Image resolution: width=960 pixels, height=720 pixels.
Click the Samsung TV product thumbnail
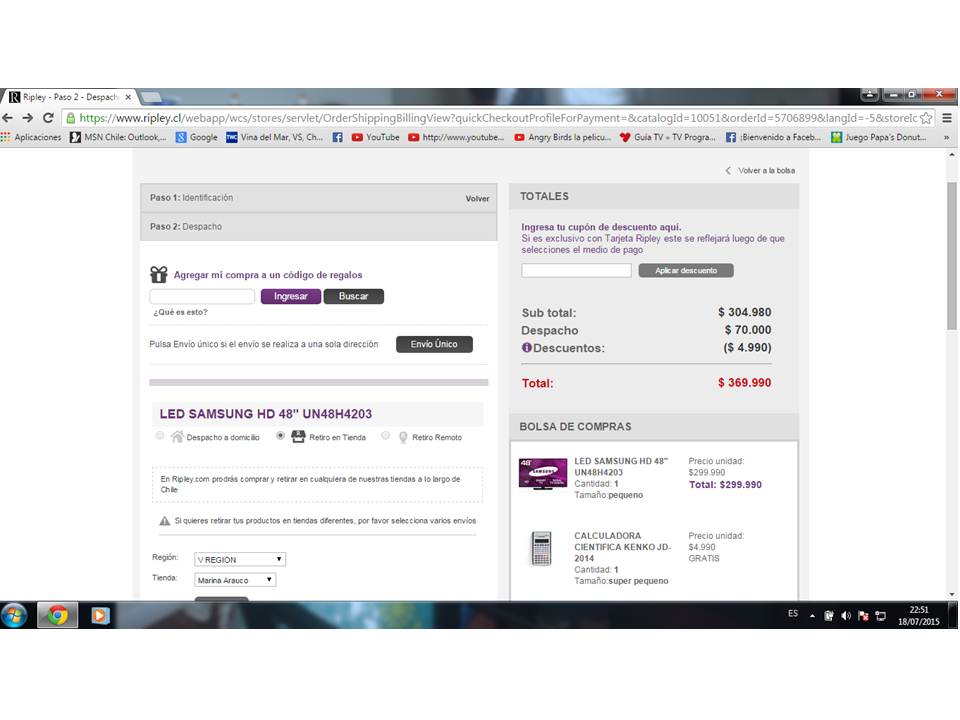(x=542, y=473)
